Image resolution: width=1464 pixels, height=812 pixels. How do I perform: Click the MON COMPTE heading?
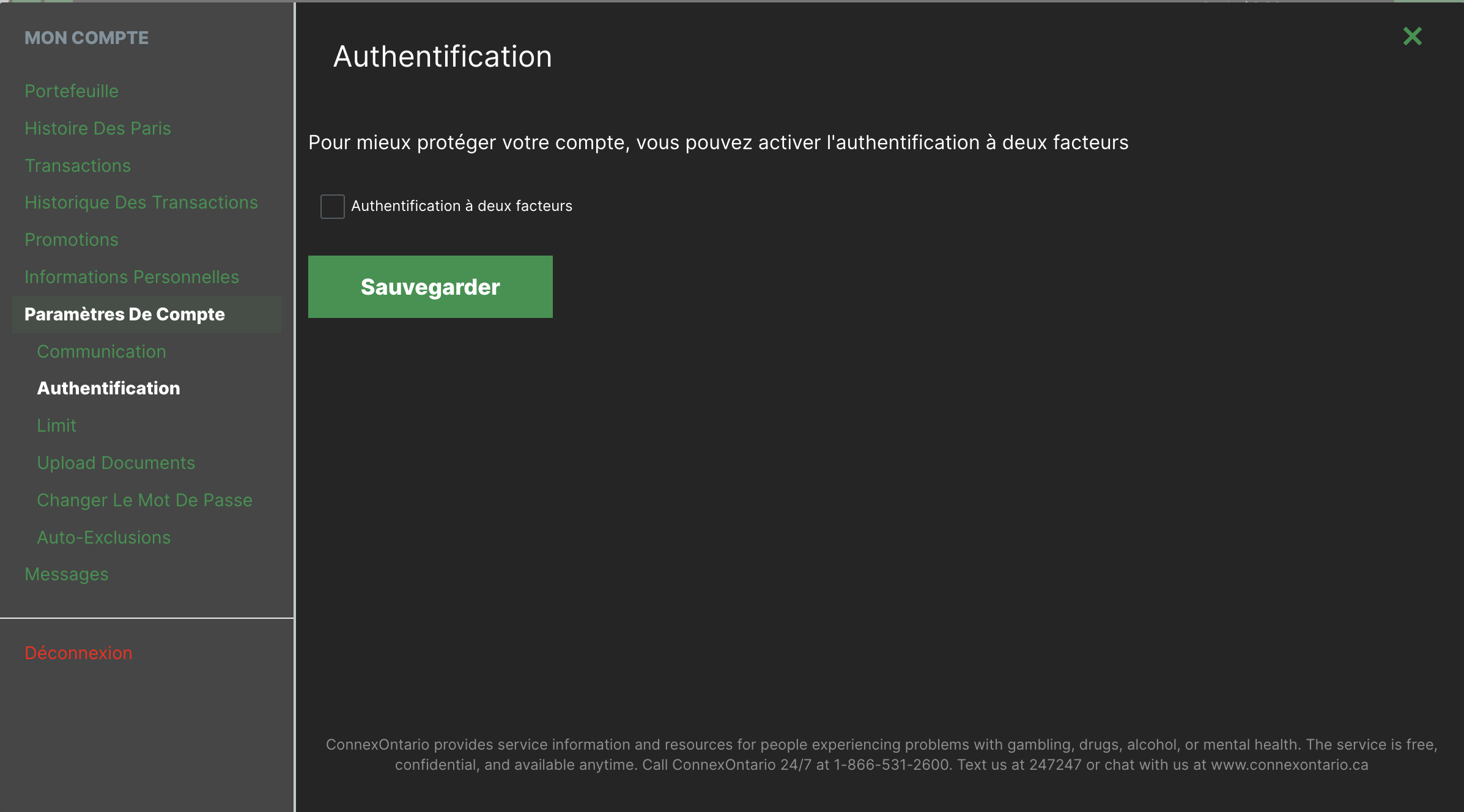tap(86, 37)
